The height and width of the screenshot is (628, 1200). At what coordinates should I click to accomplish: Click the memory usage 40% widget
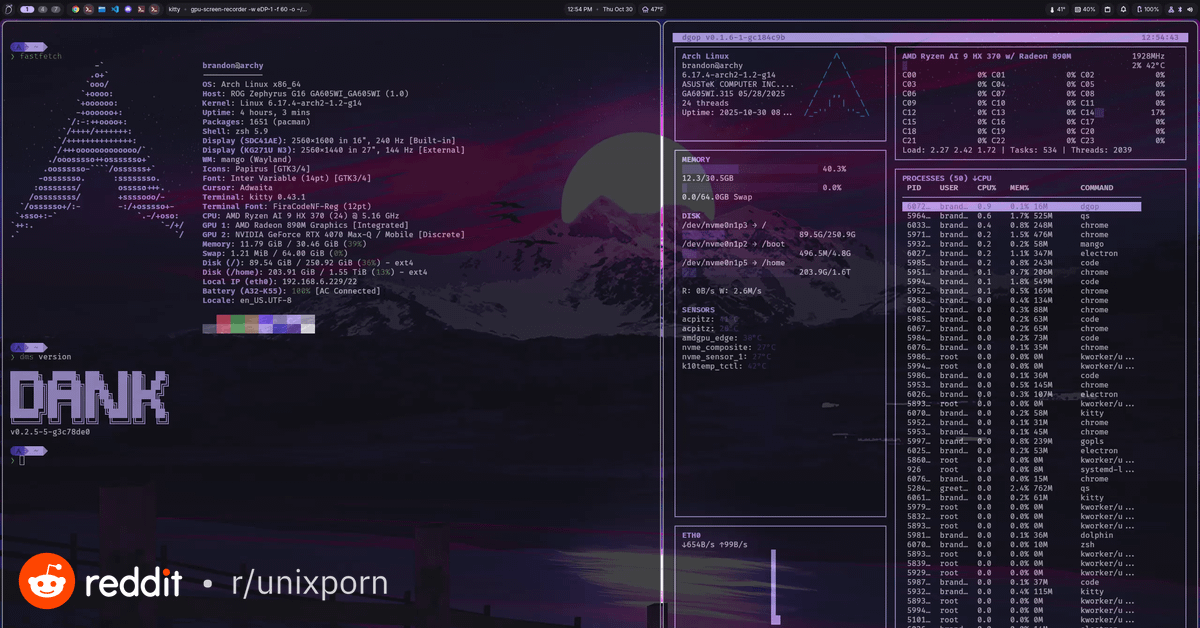point(1084,9)
